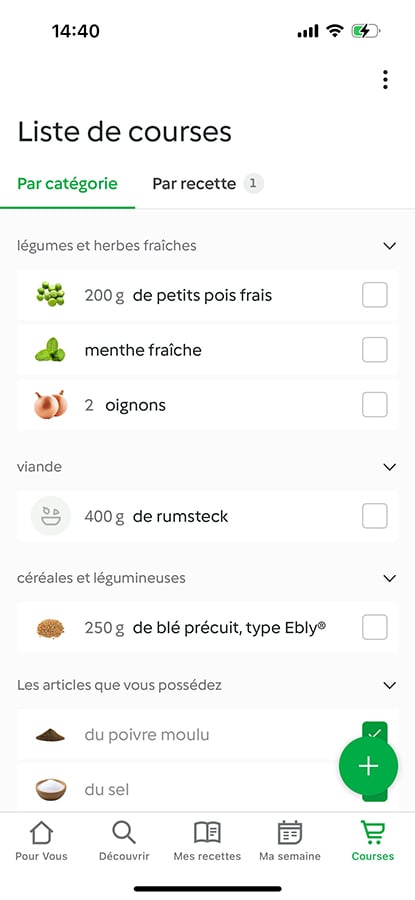
Task: Collapse légumes et herbes fraîches section
Action: 390,246
